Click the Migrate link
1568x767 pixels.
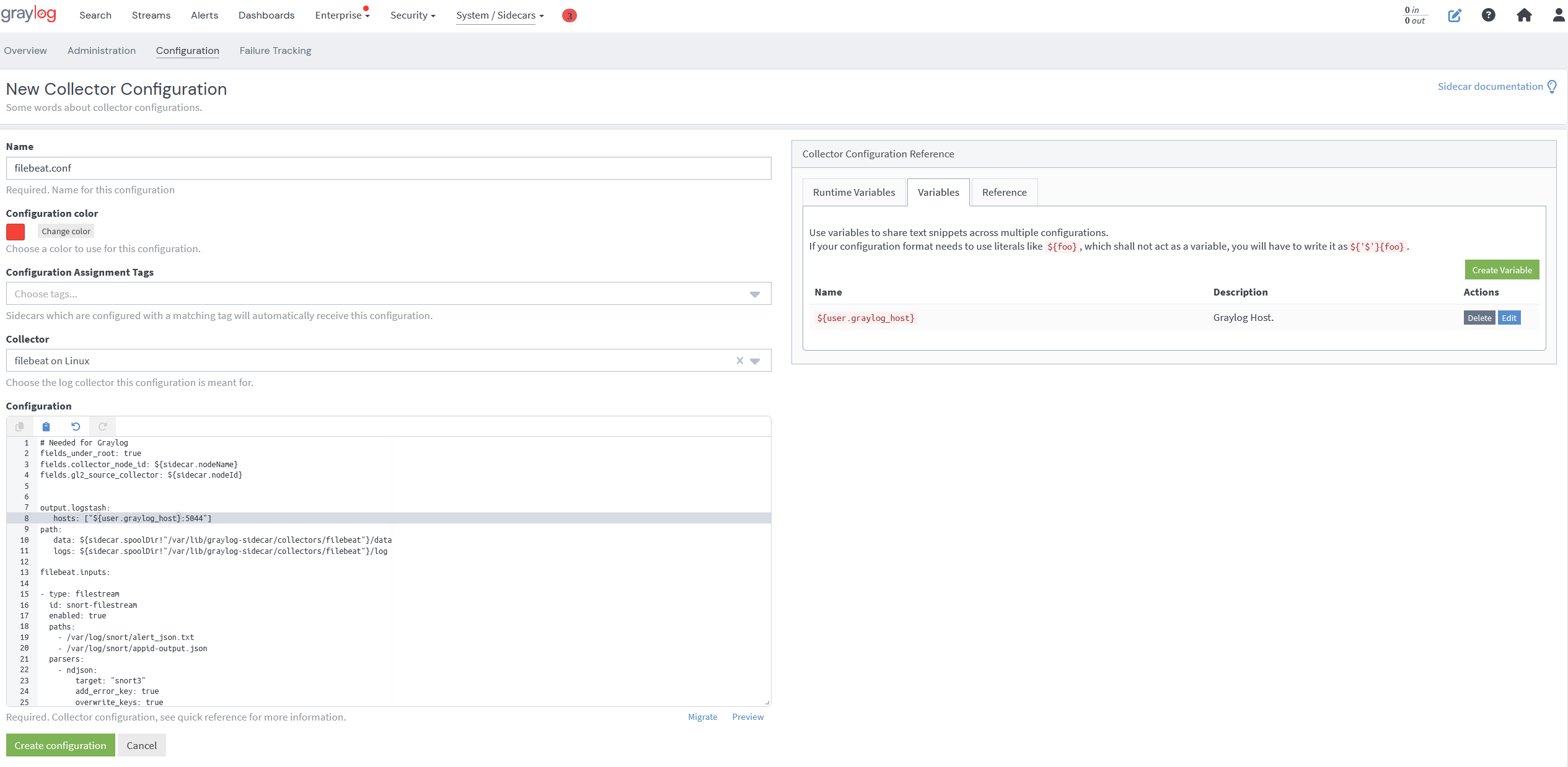pyautogui.click(x=702, y=717)
